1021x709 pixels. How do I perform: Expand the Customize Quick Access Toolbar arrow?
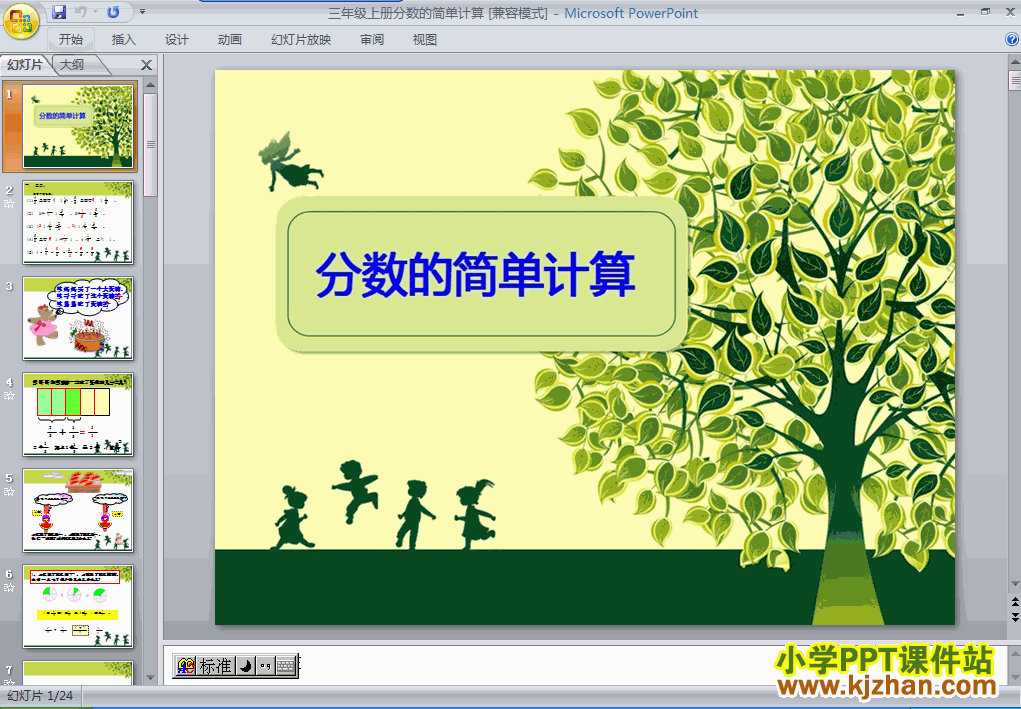[x=143, y=12]
